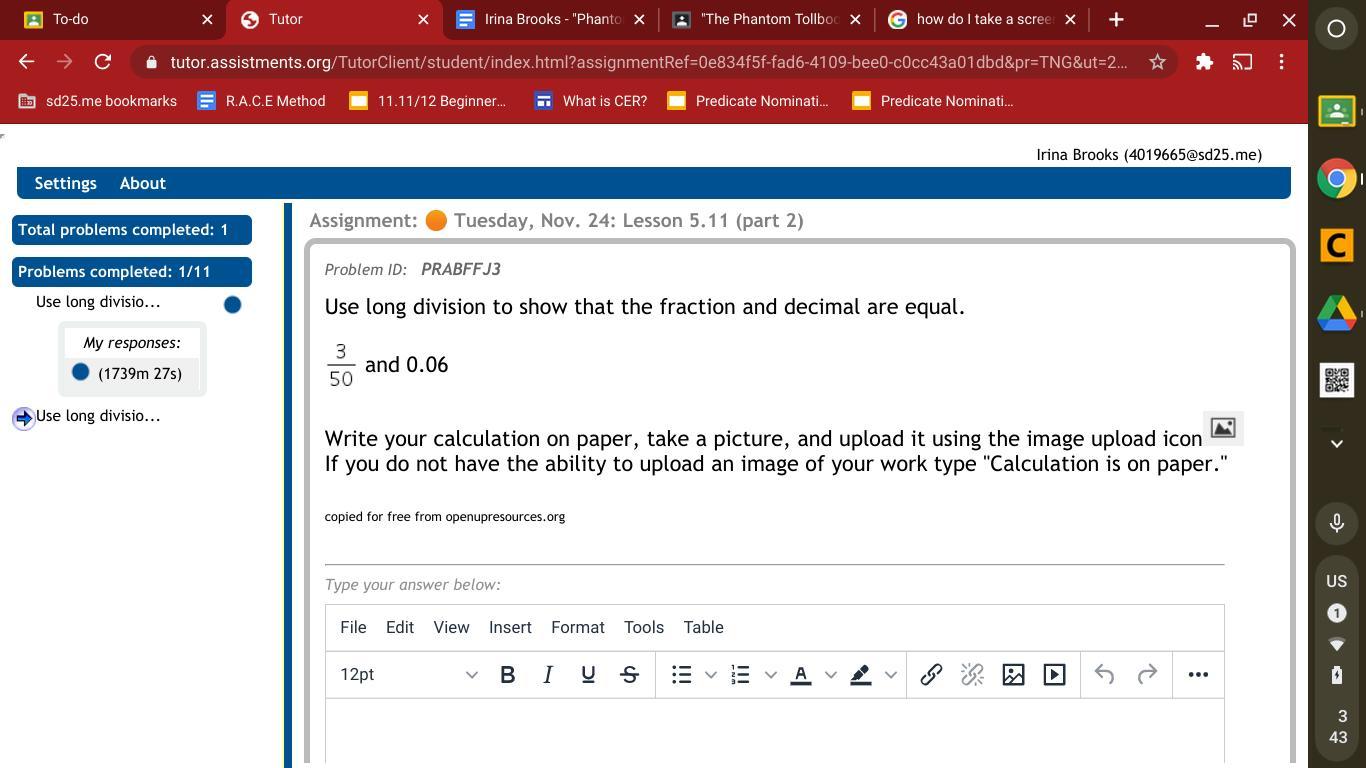Open the highlight color picker dropdown arrow
The height and width of the screenshot is (768, 1366).
click(890, 675)
